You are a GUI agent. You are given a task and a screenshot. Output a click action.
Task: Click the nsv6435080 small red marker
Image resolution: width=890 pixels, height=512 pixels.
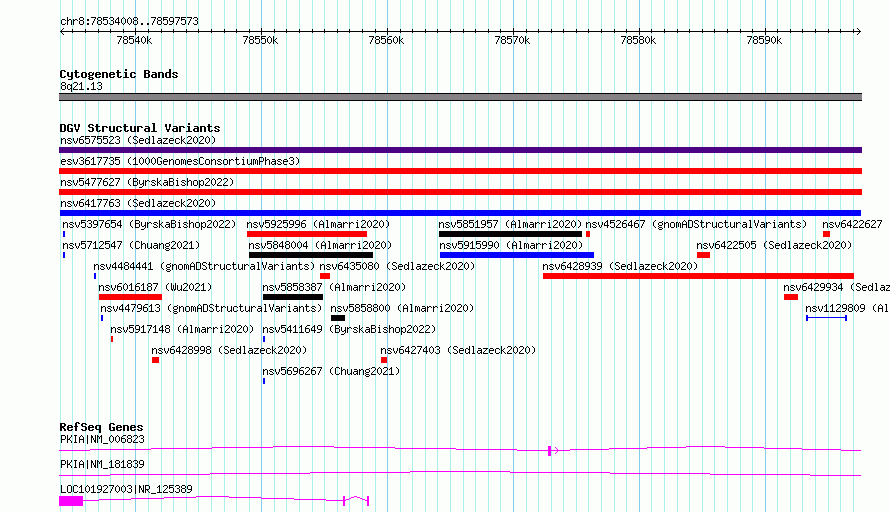pyautogui.click(x=325, y=276)
